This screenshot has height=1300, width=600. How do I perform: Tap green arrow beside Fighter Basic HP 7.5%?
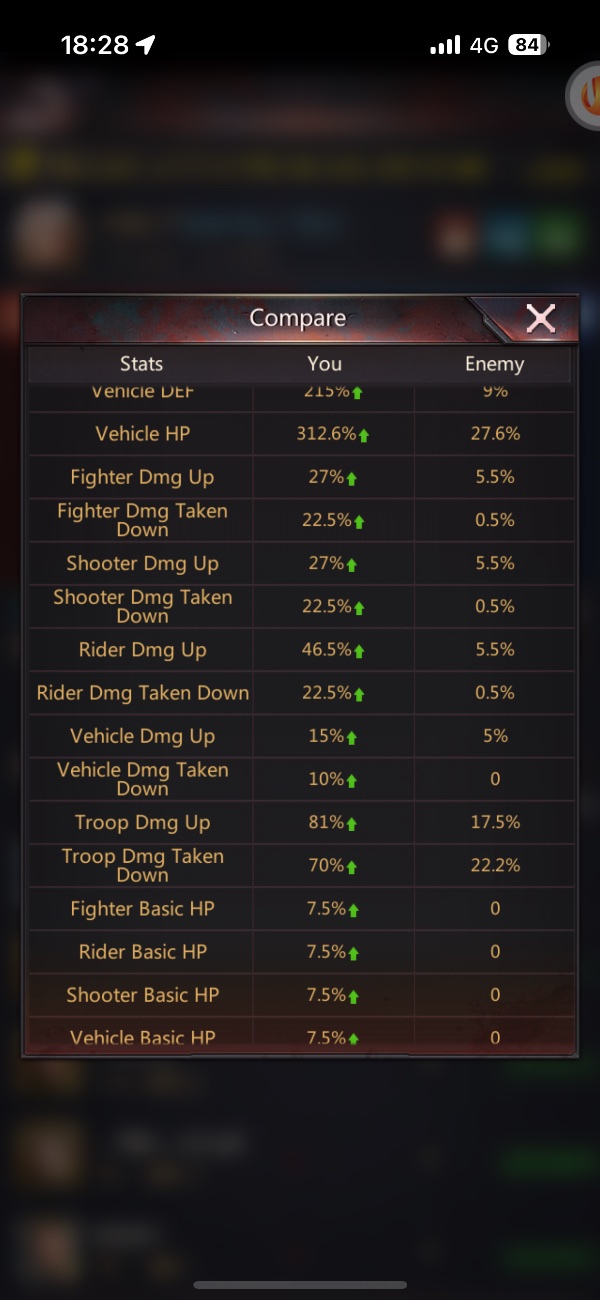coord(354,910)
